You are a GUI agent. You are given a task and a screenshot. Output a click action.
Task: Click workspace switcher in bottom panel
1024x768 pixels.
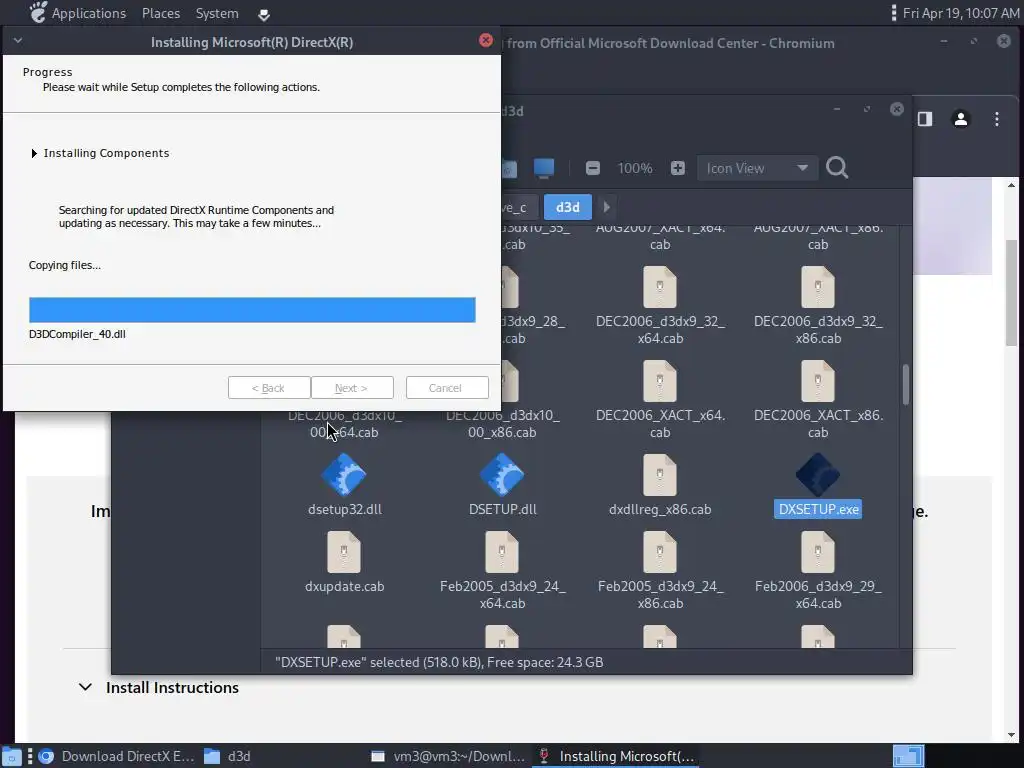908,756
